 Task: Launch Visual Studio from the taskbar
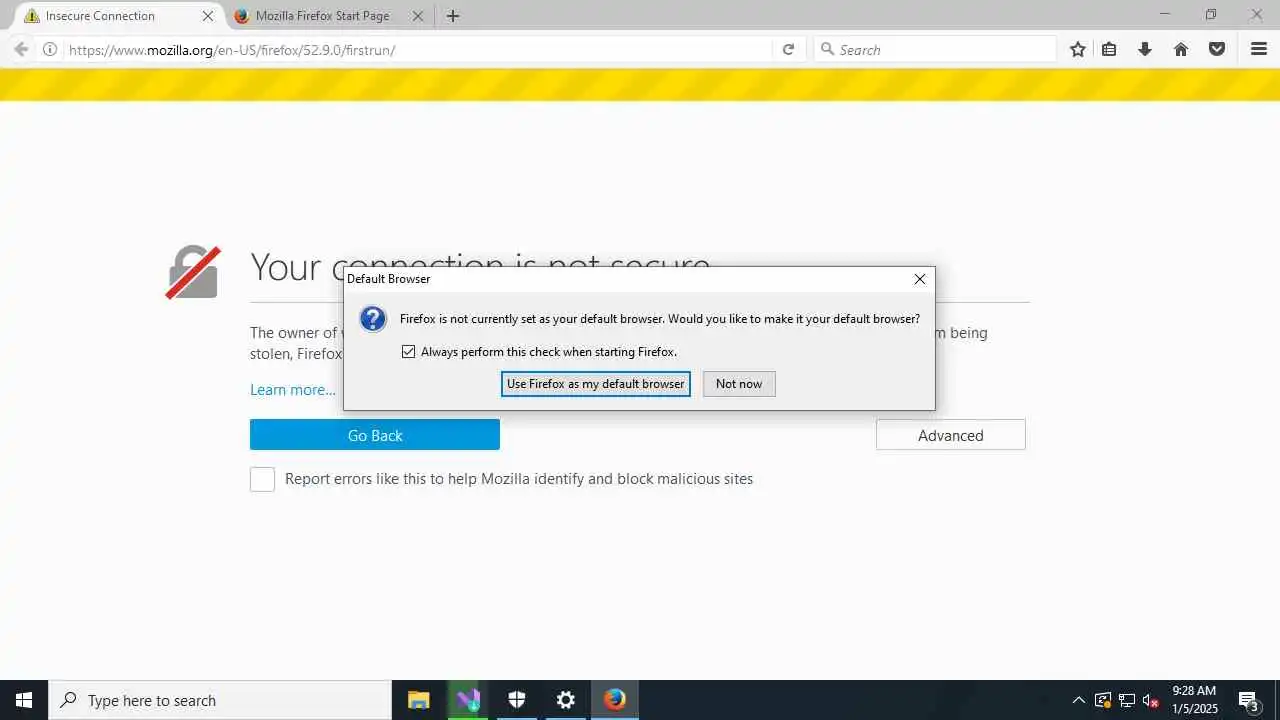467,700
